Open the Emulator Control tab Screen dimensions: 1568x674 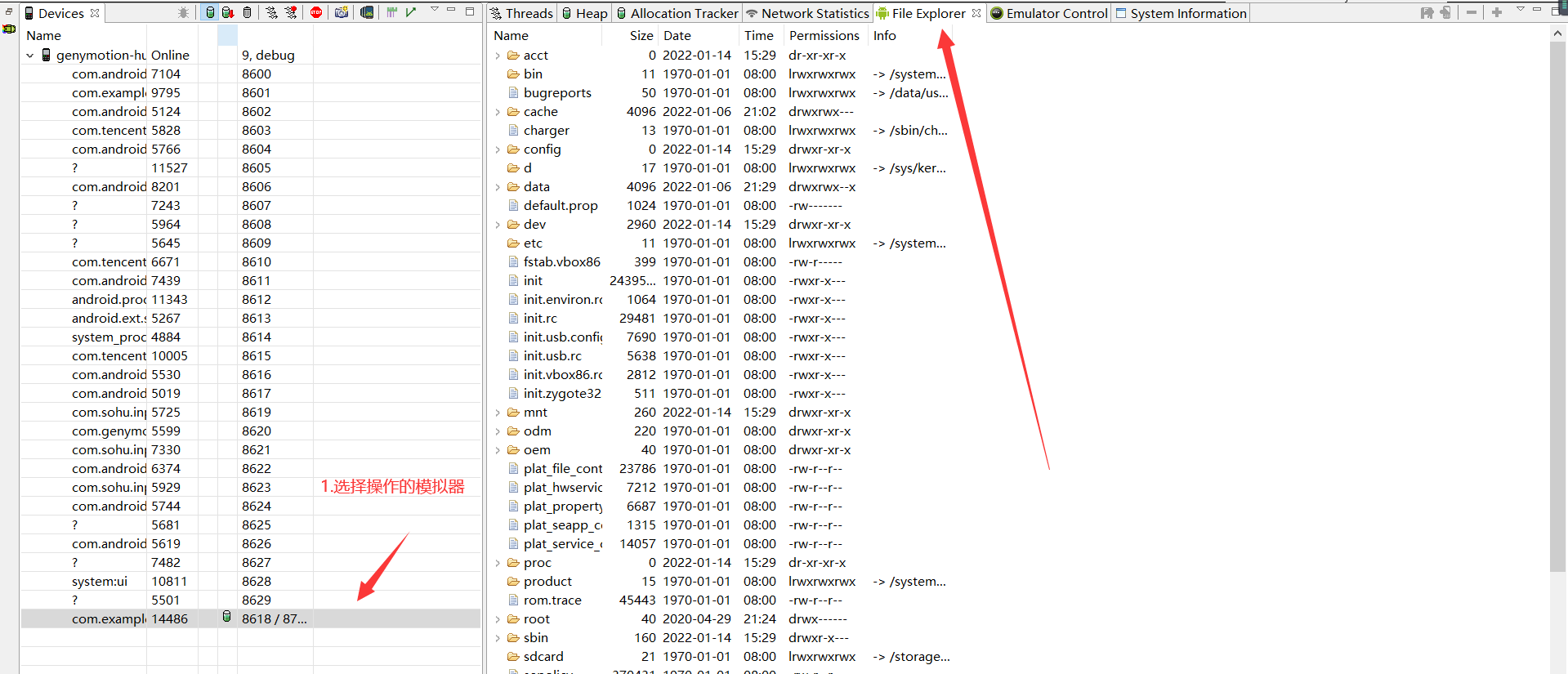point(1049,13)
